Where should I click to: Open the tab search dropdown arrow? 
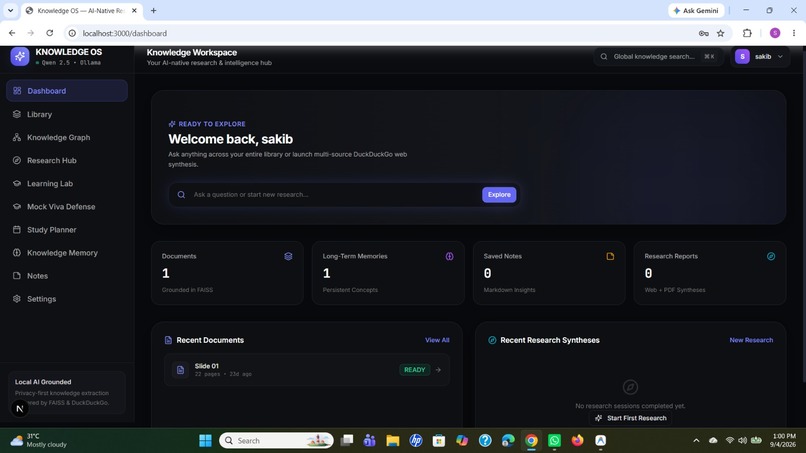click(x=10, y=10)
